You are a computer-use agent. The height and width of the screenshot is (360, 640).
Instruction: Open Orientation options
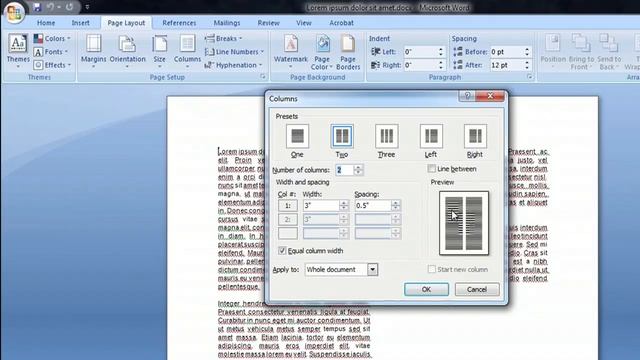[x=127, y=51]
